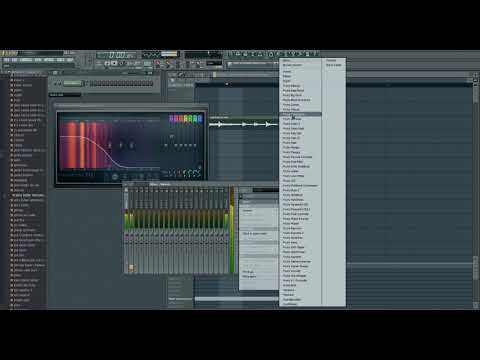
Task: Select the highlighted folder row in the browser panel
Action: pos(28,195)
